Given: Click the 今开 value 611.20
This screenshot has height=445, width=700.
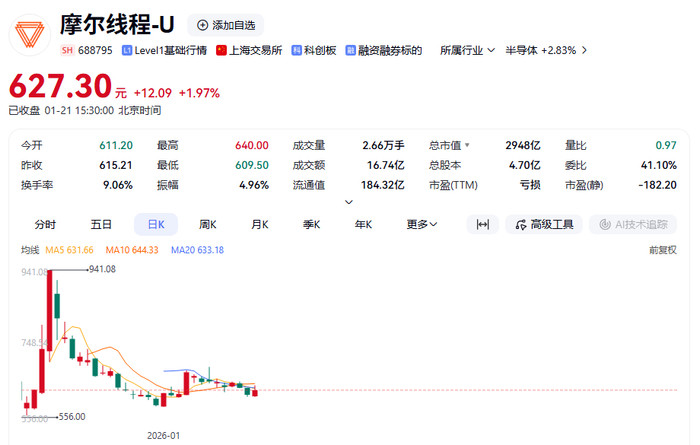Looking at the screenshot, I should tap(116, 146).
